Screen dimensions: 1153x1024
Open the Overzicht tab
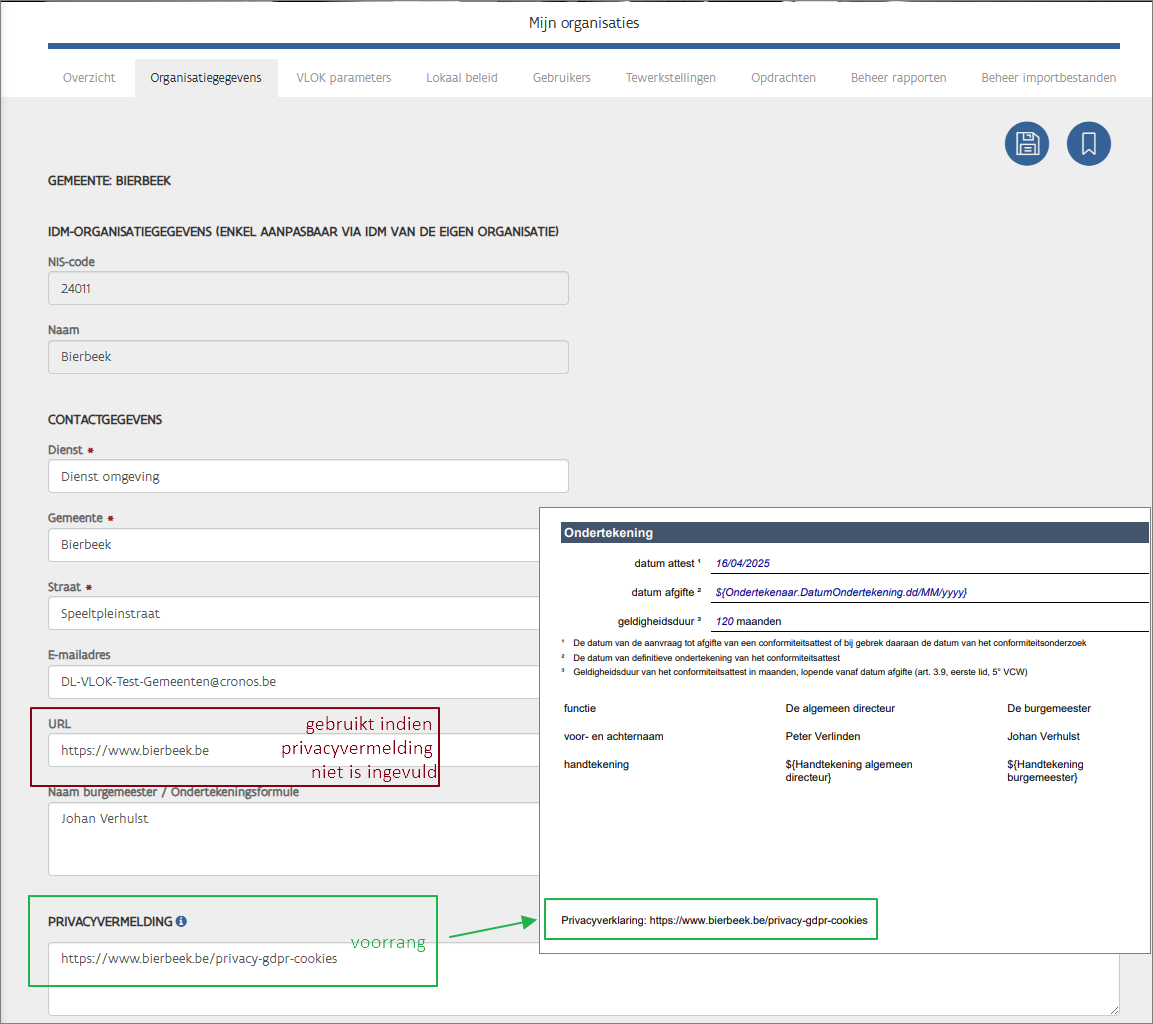(x=89, y=78)
